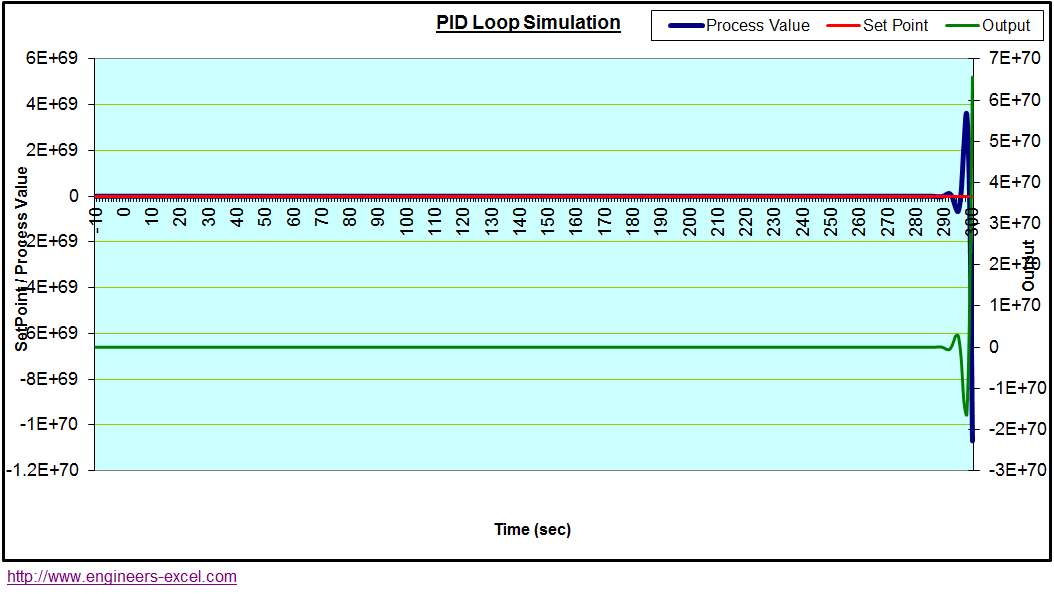Click the 5E+70 right axis label
The height and width of the screenshot is (594, 1054).
tap(1014, 141)
